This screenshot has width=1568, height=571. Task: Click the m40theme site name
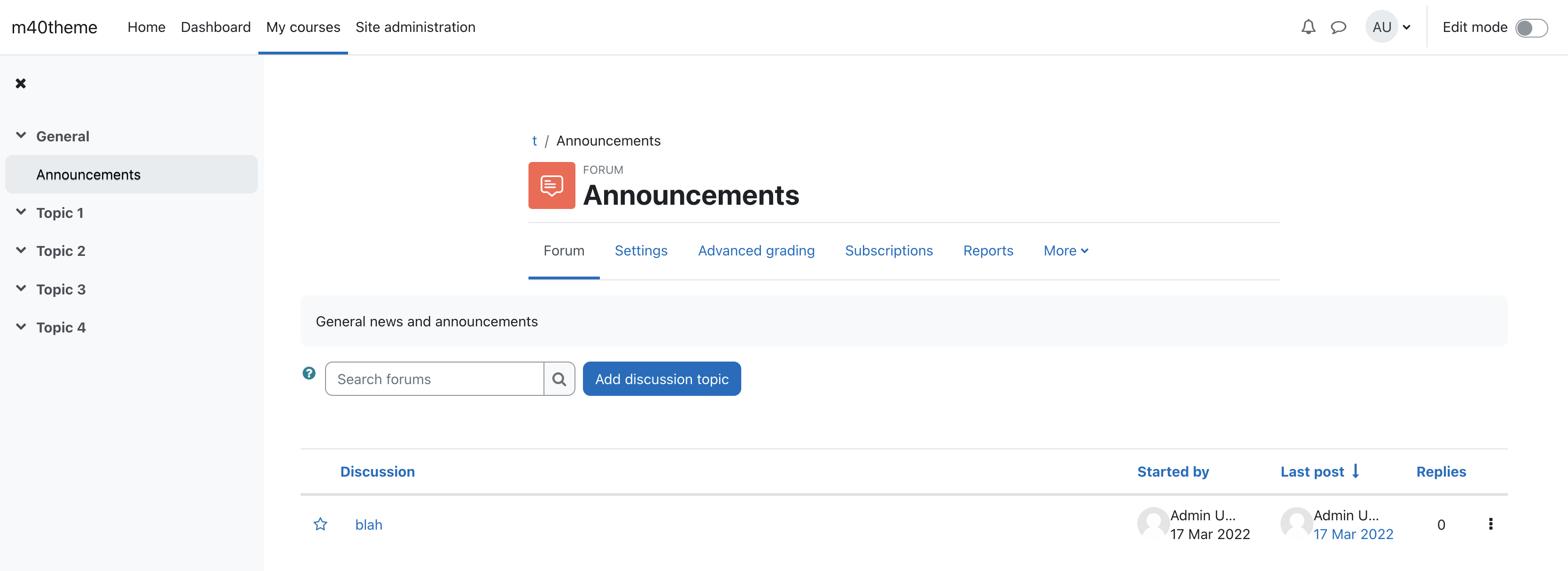click(x=54, y=27)
